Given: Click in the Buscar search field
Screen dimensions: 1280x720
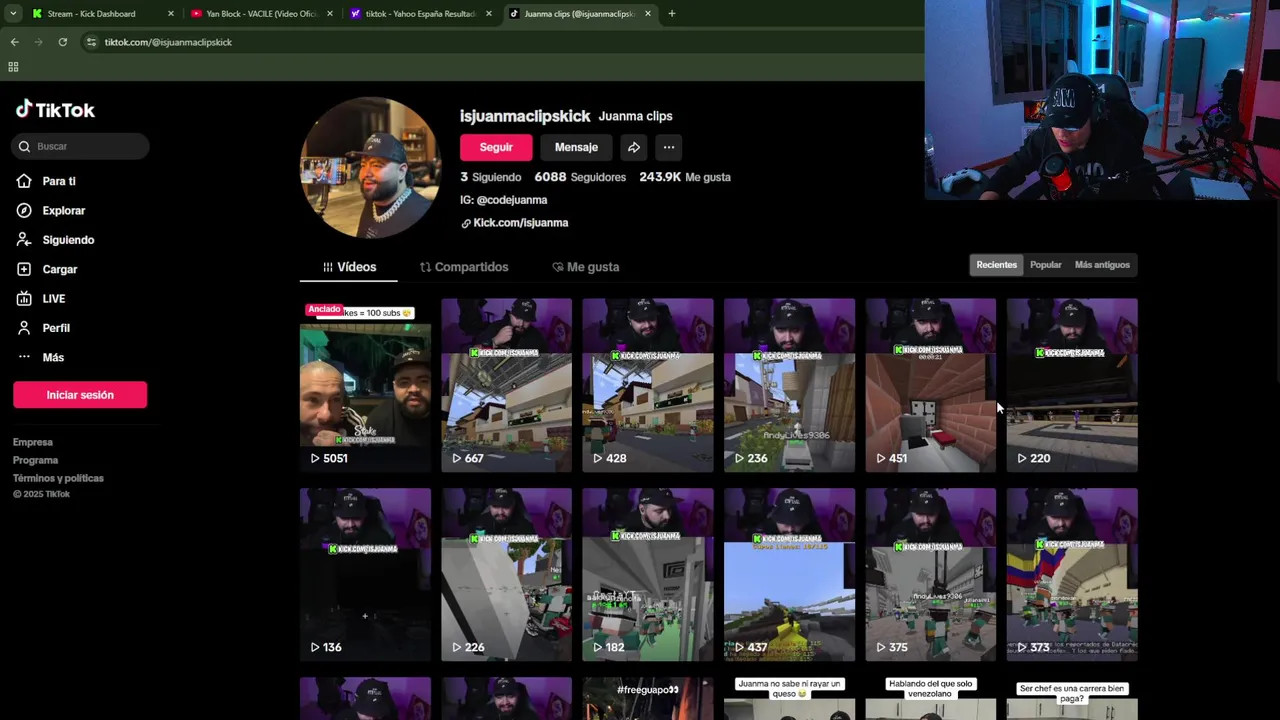Looking at the screenshot, I should [81, 146].
